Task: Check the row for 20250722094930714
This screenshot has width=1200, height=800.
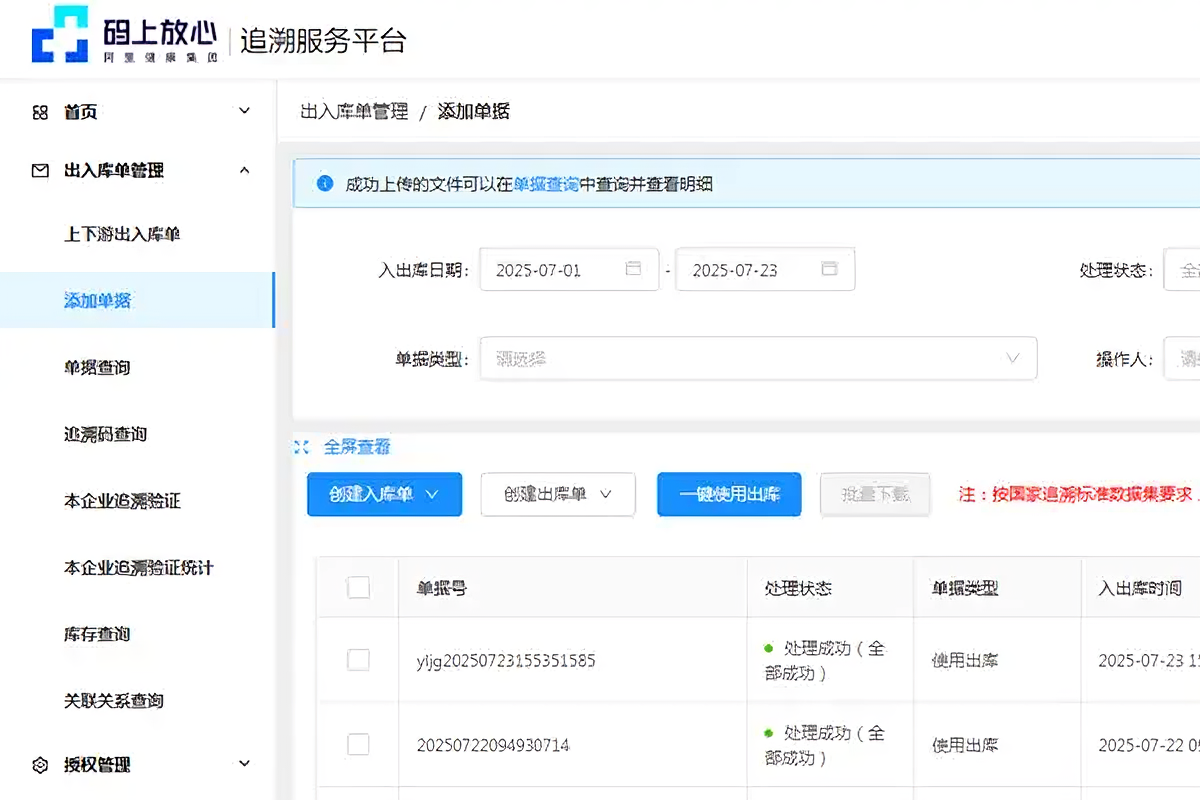Action: click(x=358, y=744)
